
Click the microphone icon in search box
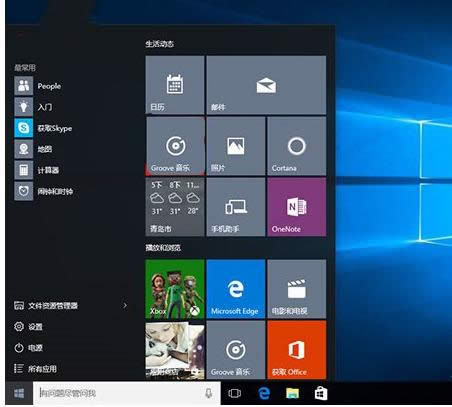click(x=209, y=393)
